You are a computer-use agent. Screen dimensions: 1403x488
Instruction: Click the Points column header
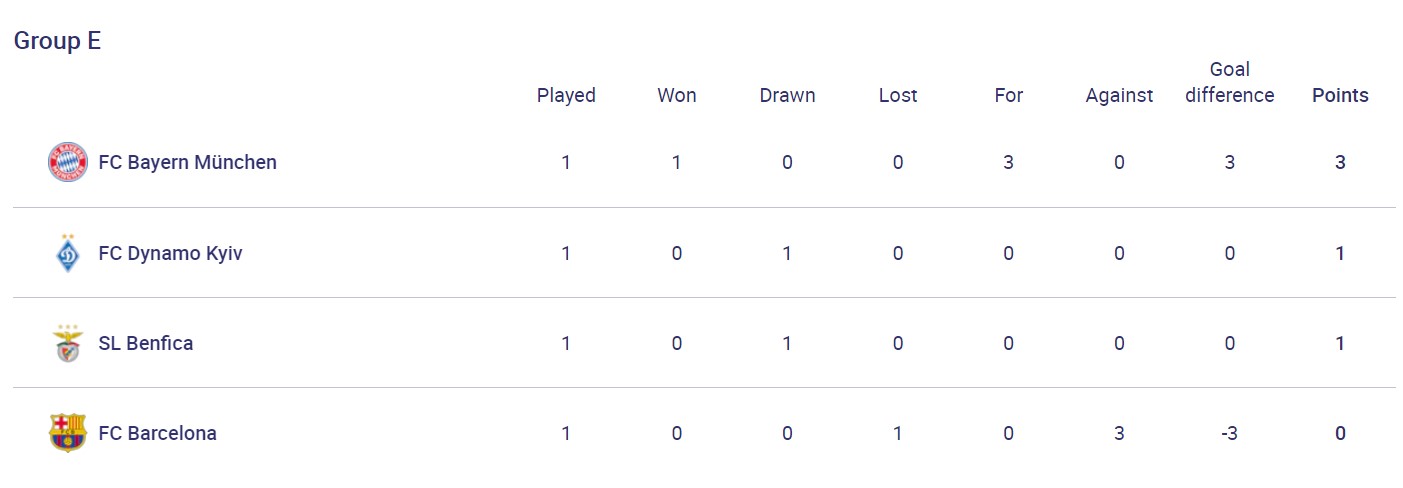point(1340,95)
